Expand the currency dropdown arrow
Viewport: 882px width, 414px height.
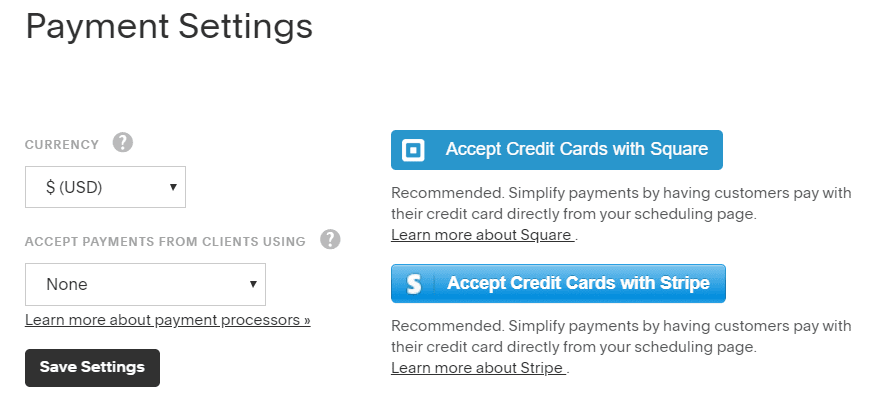point(173,187)
